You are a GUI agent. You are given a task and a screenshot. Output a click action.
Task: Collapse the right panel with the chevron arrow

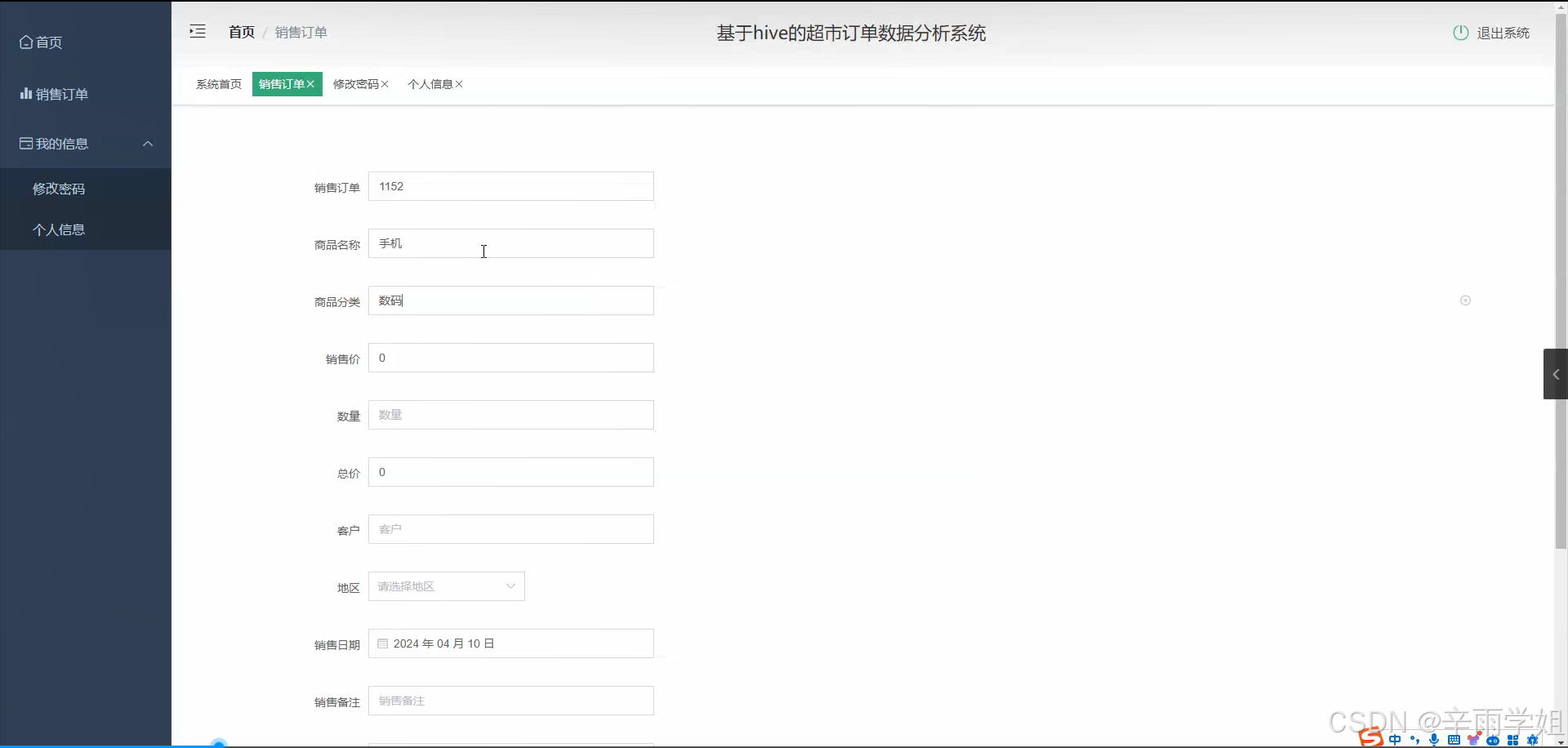(x=1557, y=374)
